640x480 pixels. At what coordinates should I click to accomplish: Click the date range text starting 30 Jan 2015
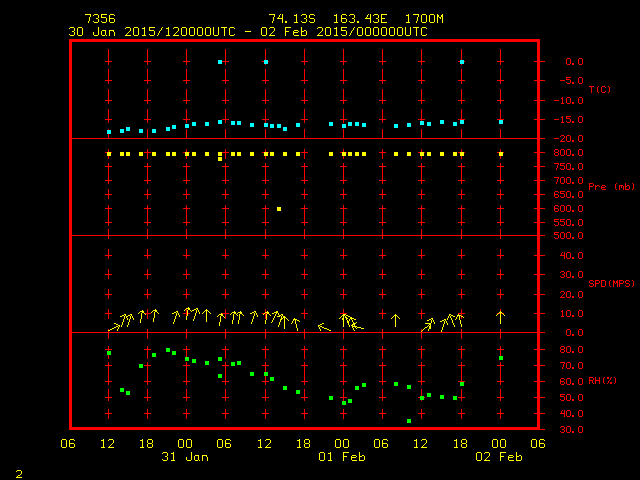(248, 32)
